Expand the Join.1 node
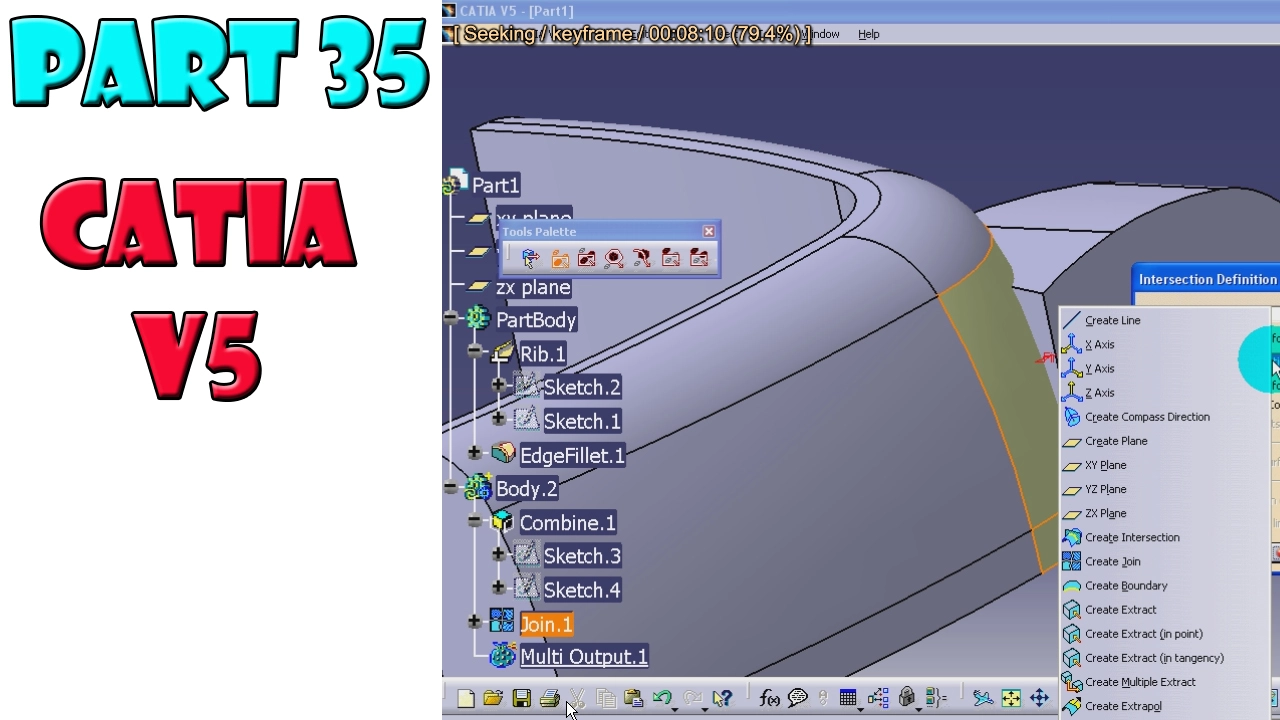1280x720 pixels. [x=475, y=622]
